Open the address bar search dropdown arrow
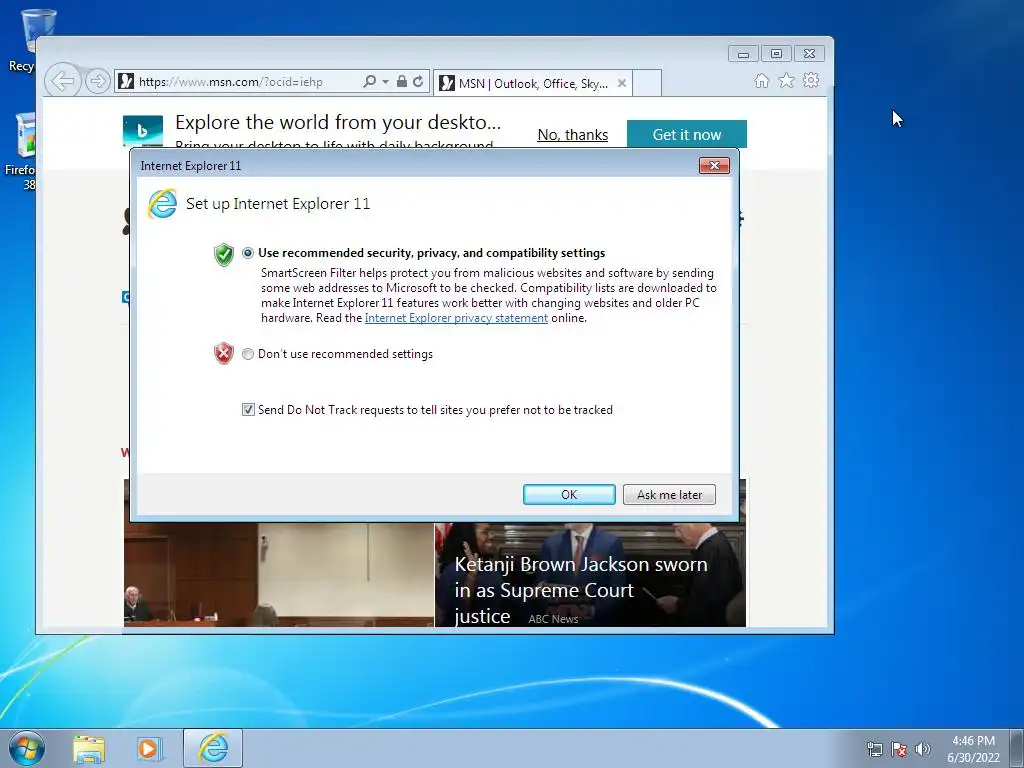This screenshot has height=768, width=1024. [x=385, y=82]
